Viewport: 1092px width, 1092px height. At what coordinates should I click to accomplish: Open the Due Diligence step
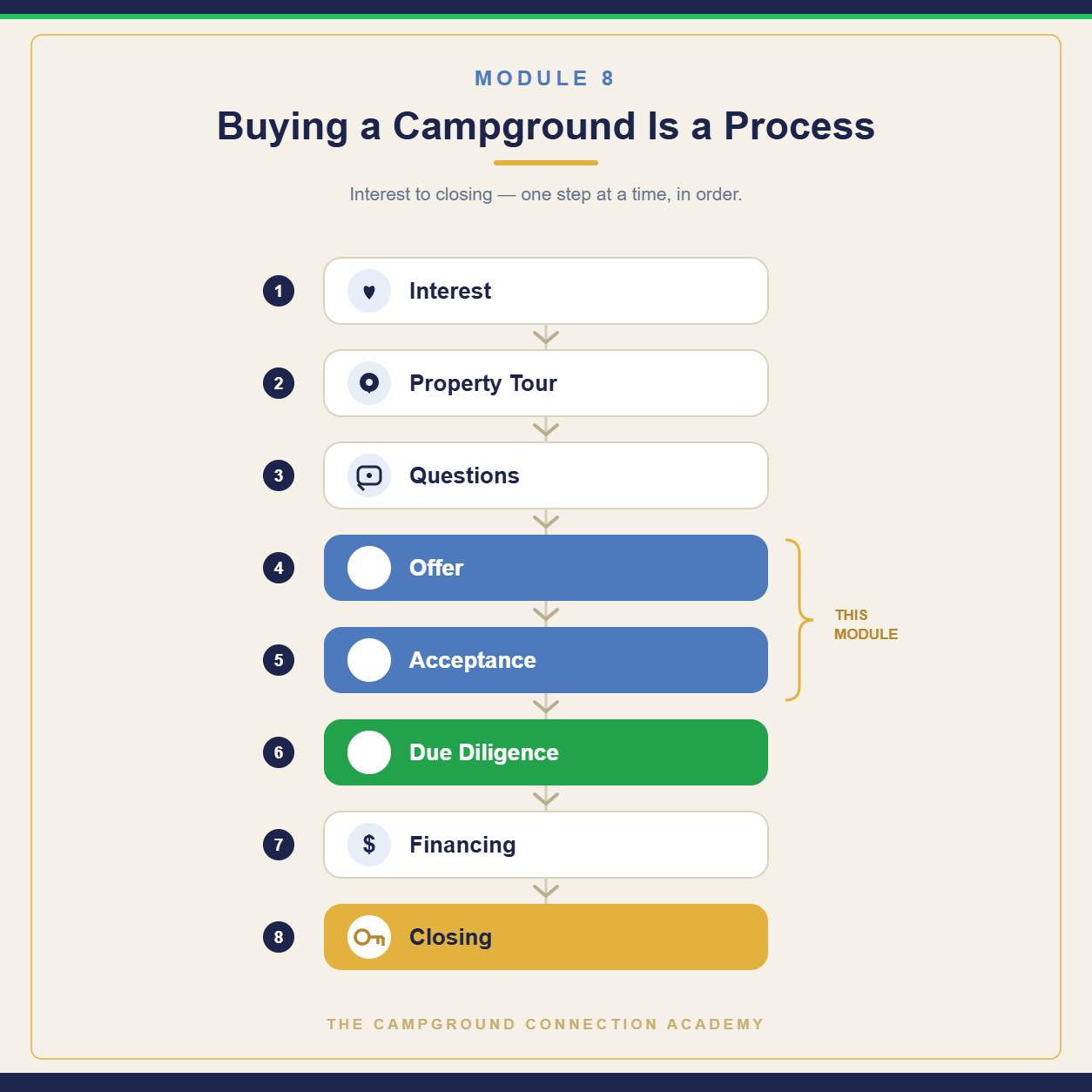tap(546, 752)
